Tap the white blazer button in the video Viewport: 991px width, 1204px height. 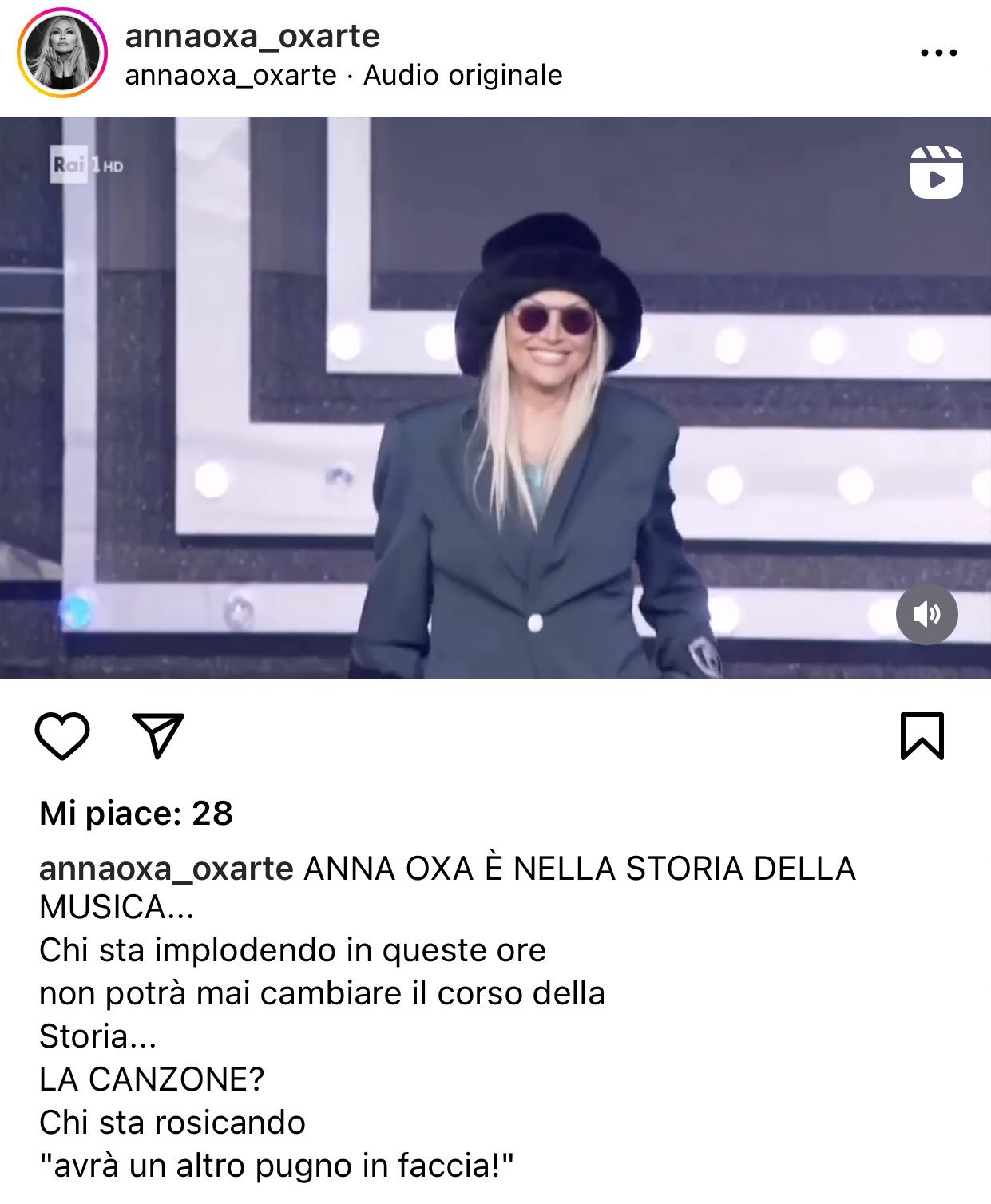pyautogui.click(x=535, y=621)
